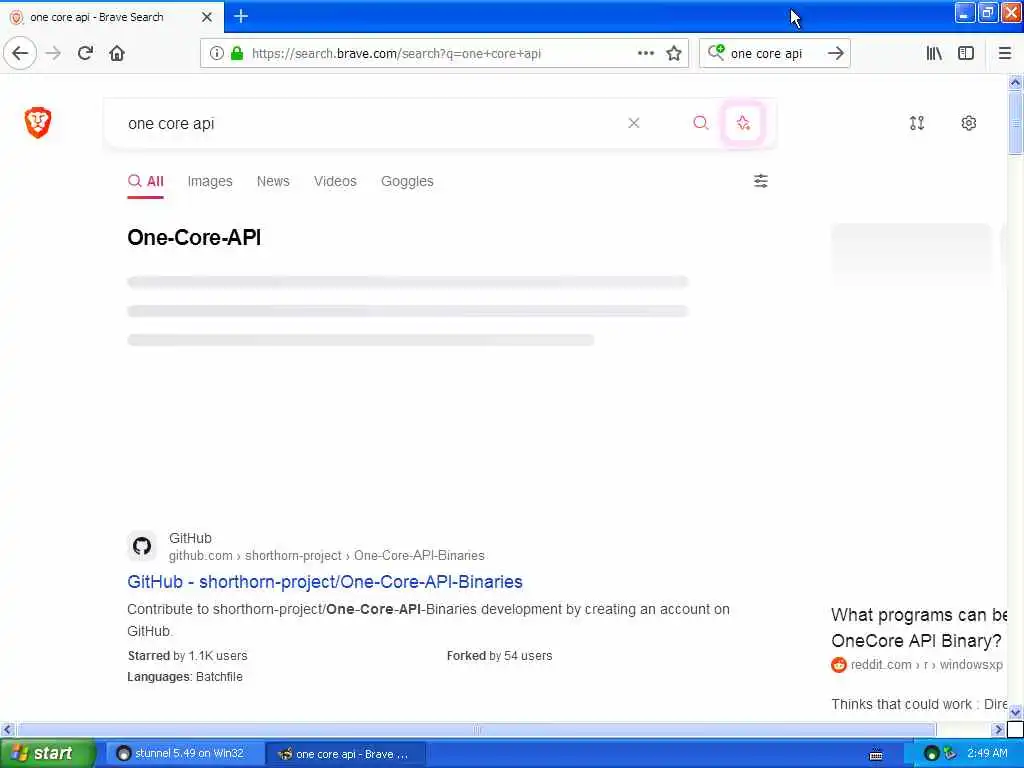This screenshot has width=1024, height=768.
Task: Submit the toolbar search with arrow
Action: coord(835,54)
